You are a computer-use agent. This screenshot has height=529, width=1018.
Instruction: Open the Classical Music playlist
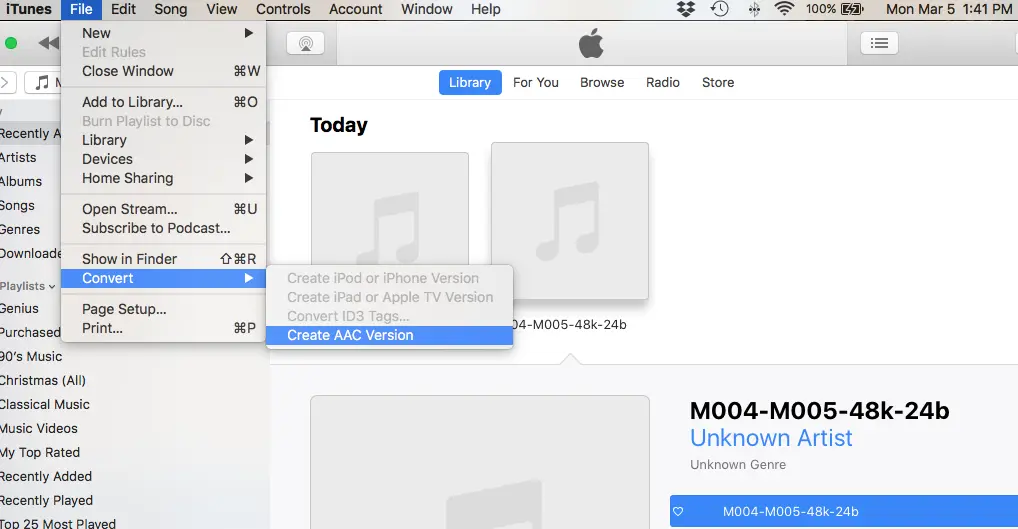45,404
